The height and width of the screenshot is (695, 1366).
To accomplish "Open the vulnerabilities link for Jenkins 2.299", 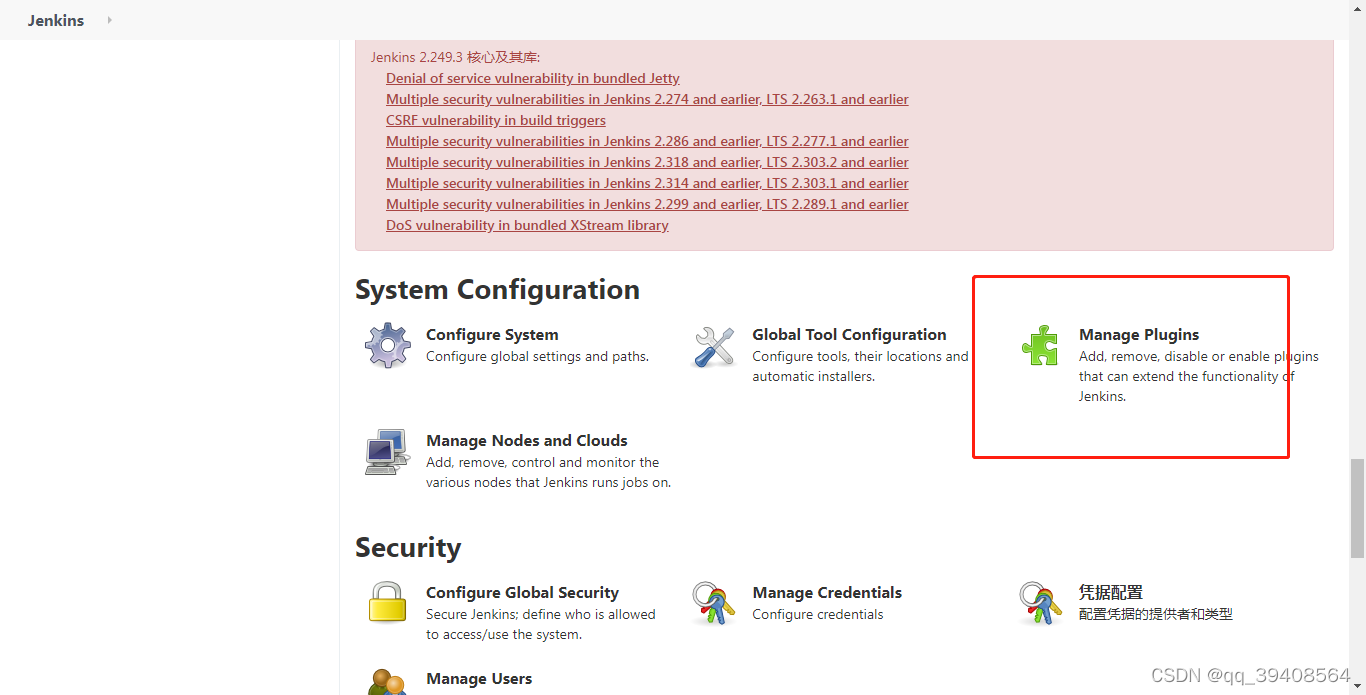I will pyautogui.click(x=647, y=204).
